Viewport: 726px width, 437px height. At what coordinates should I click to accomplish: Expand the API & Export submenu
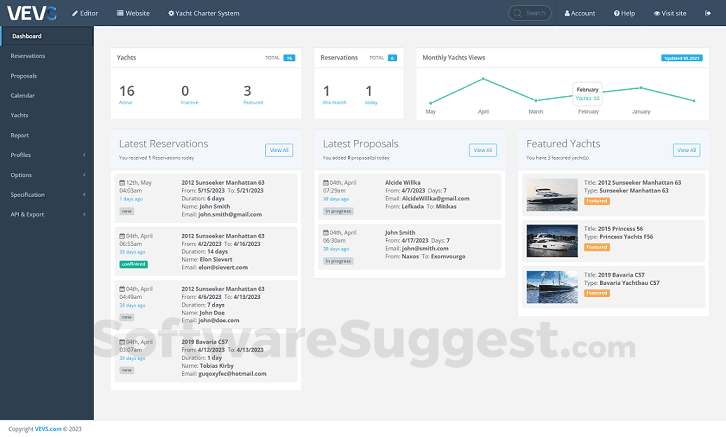(47, 214)
